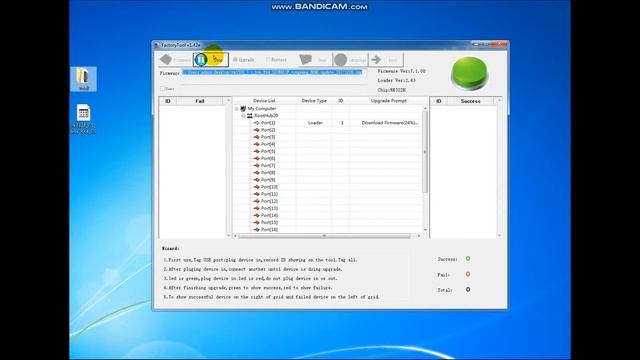Click the large green status indicator

click(x=469, y=73)
